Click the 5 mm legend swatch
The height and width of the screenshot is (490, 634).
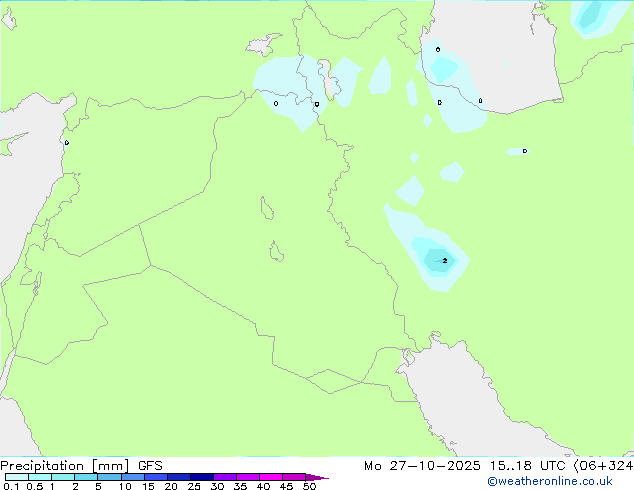click(x=109, y=477)
